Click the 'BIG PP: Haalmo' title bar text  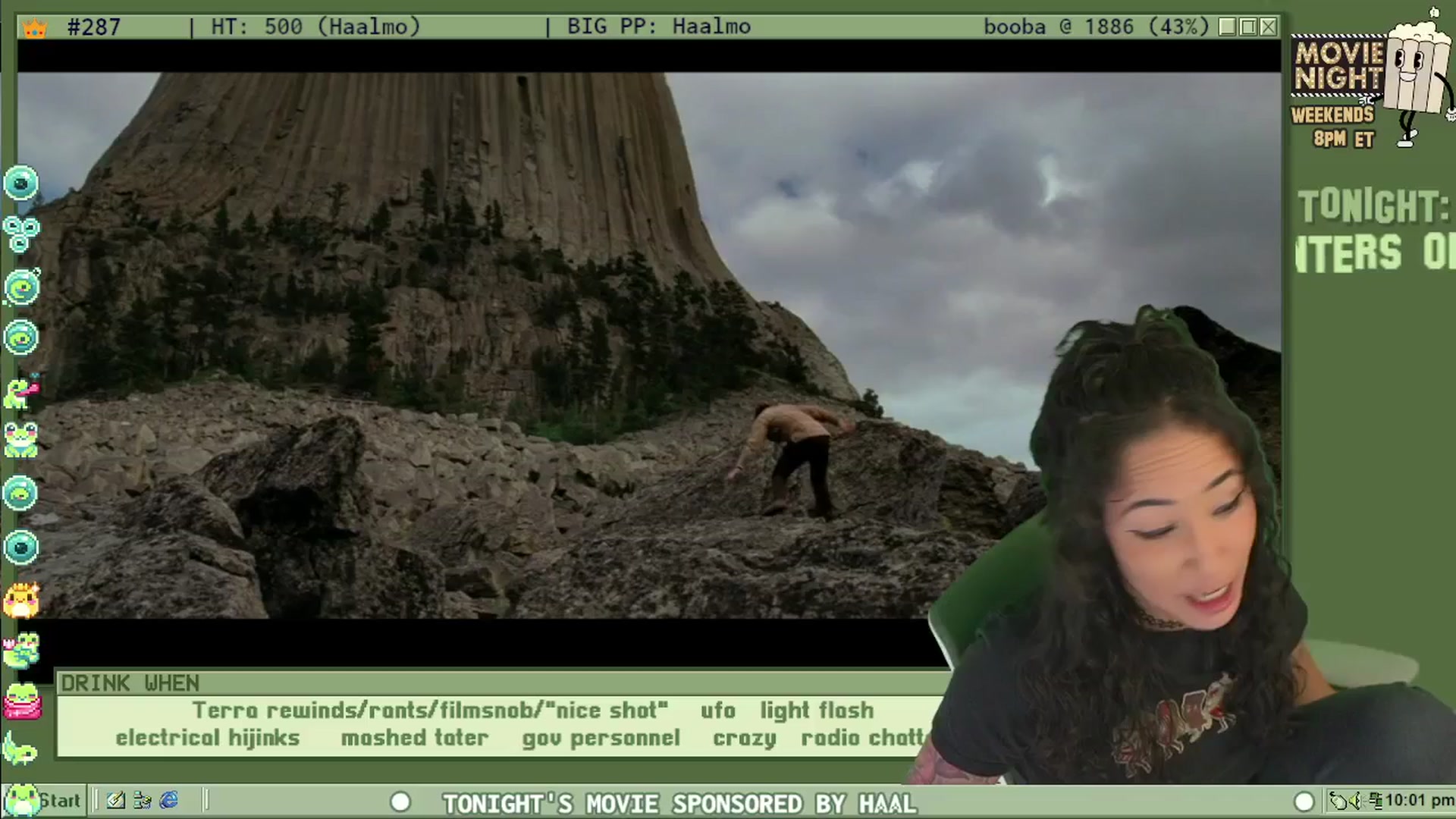coord(658,27)
